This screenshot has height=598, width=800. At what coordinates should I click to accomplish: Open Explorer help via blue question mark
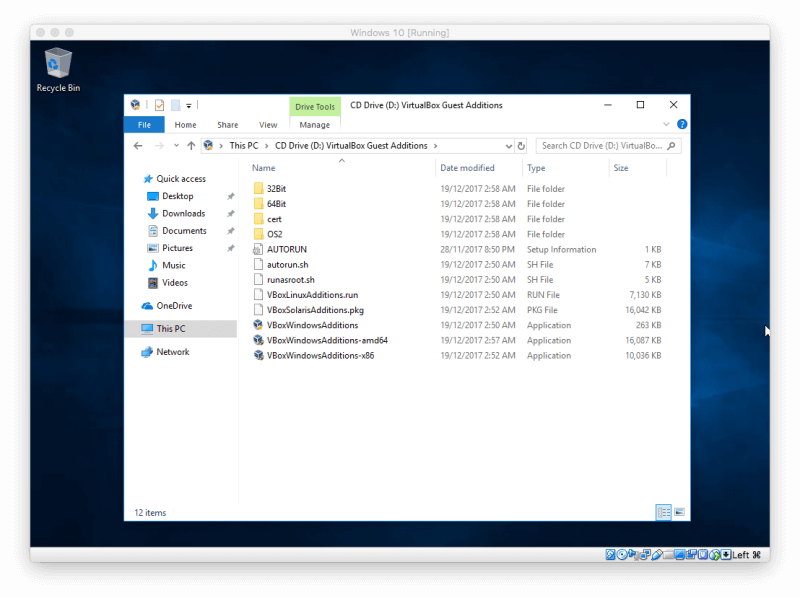click(x=682, y=124)
